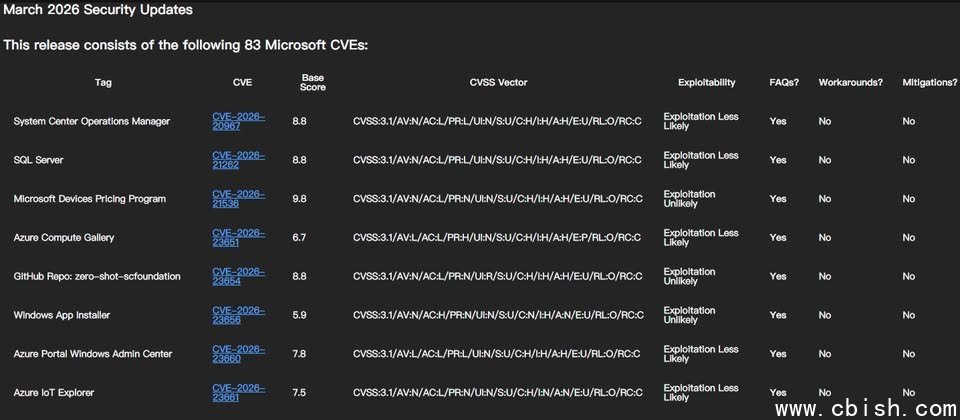Click the Base Score column header
The width and height of the screenshot is (960, 420).
point(312,82)
